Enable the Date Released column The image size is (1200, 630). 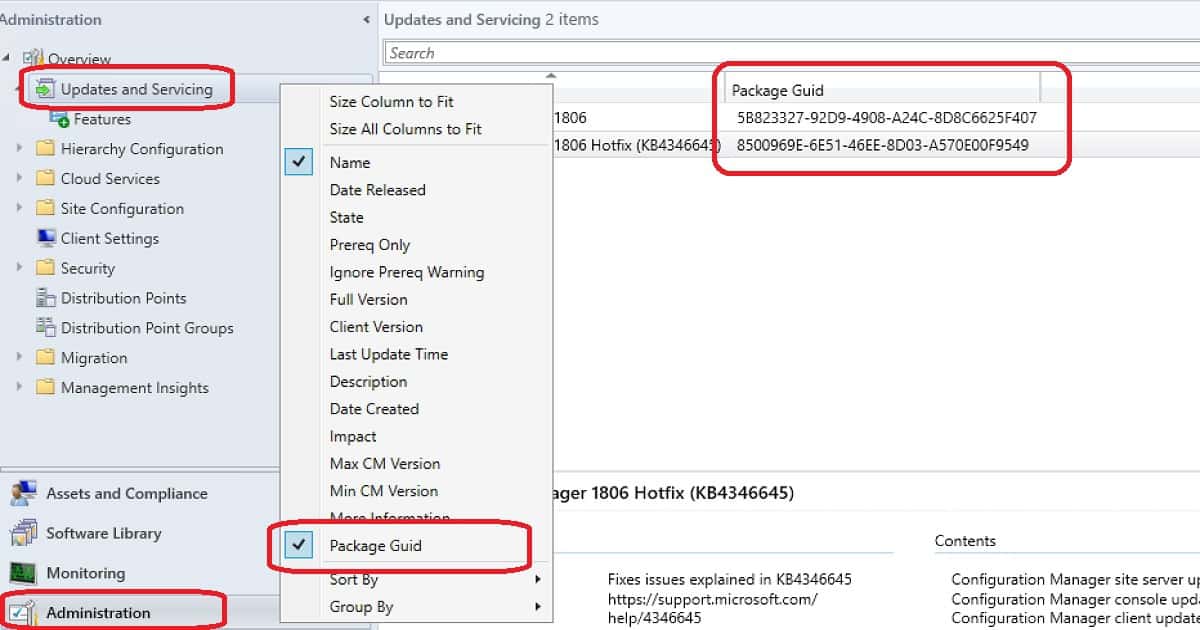378,190
